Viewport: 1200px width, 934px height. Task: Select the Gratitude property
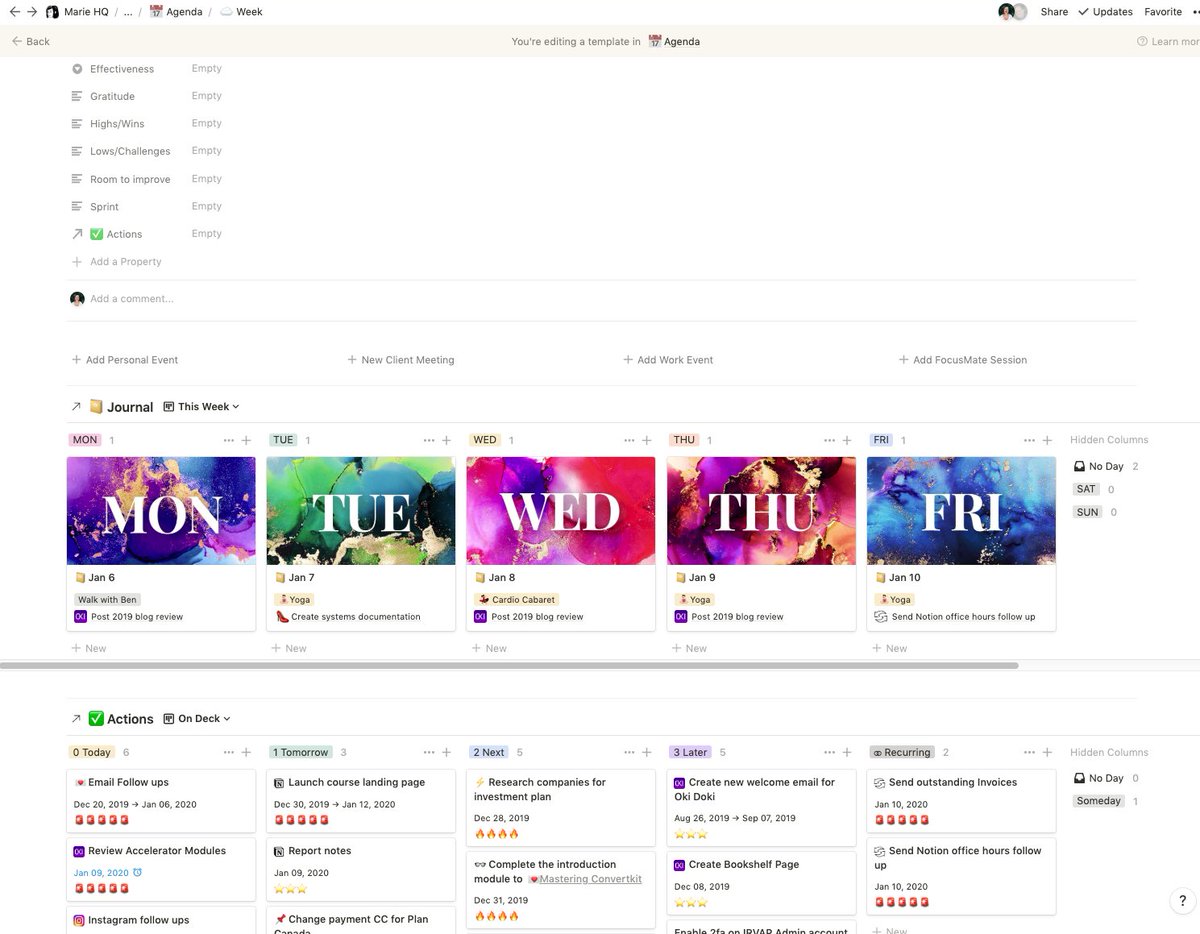pos(112,96)
